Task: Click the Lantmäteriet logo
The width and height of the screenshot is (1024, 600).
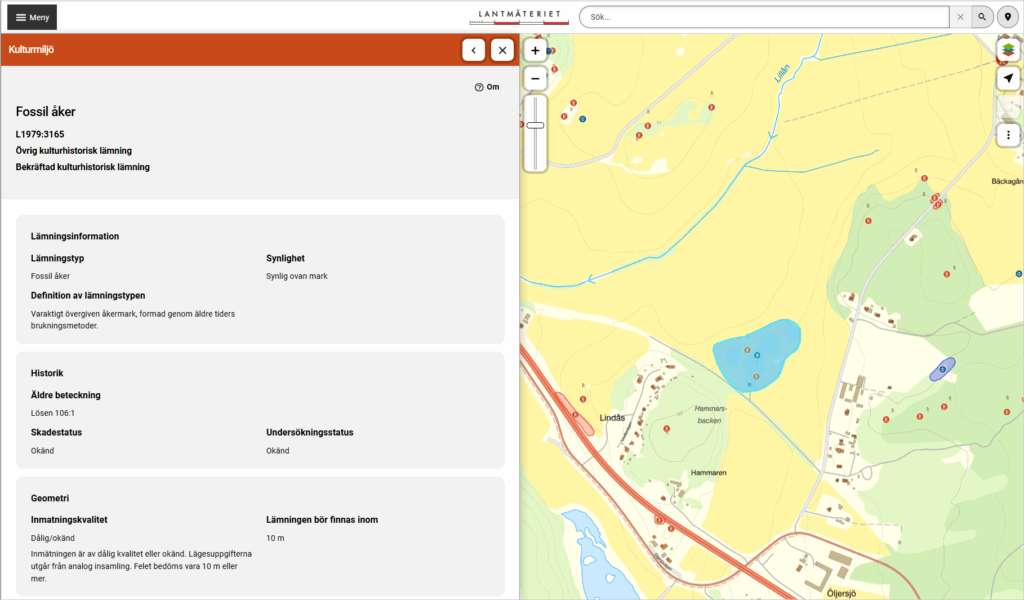Action: click(518, 16)
